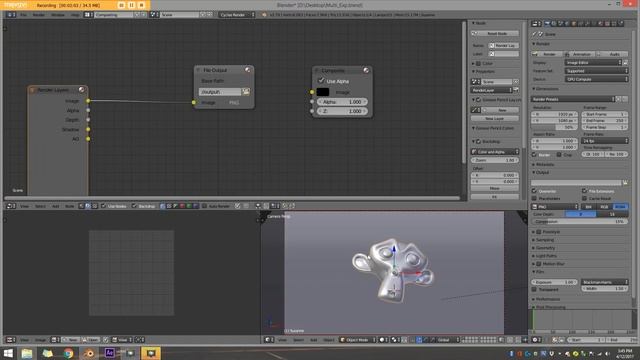Click the 3D manipulator gizmo on Suzanne

pyautogui.click(x=395, y=272)
